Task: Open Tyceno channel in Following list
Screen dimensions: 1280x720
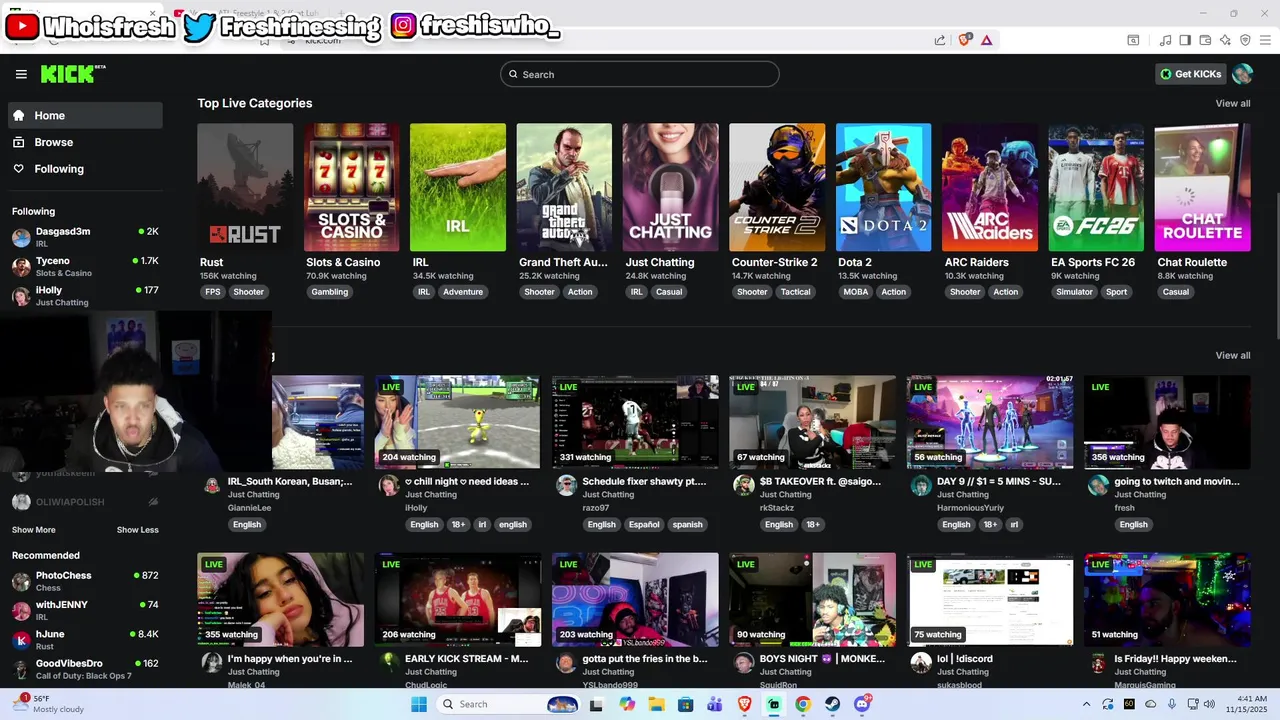Action: click(x=85, y=266)
